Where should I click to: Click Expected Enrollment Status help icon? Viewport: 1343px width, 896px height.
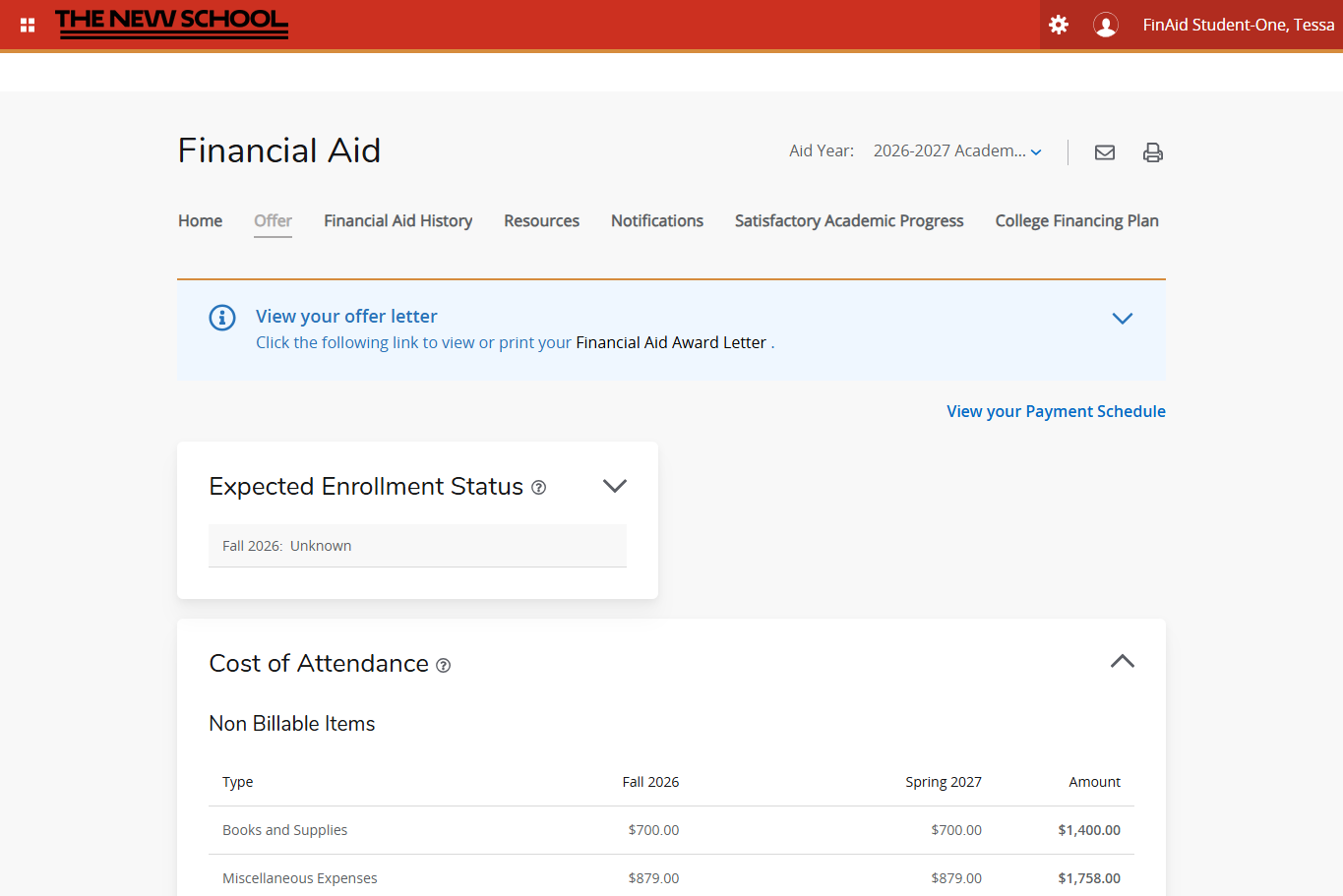538,488
